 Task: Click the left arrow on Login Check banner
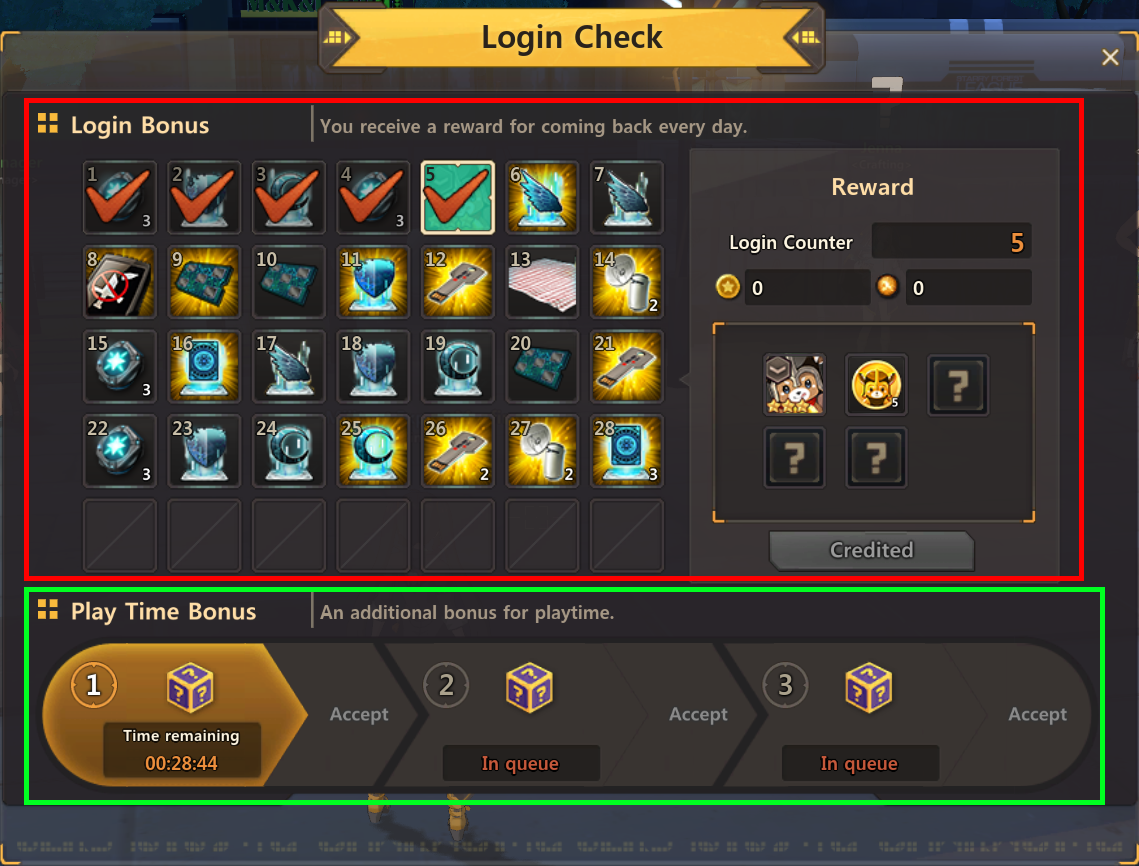tap(337, 37)
